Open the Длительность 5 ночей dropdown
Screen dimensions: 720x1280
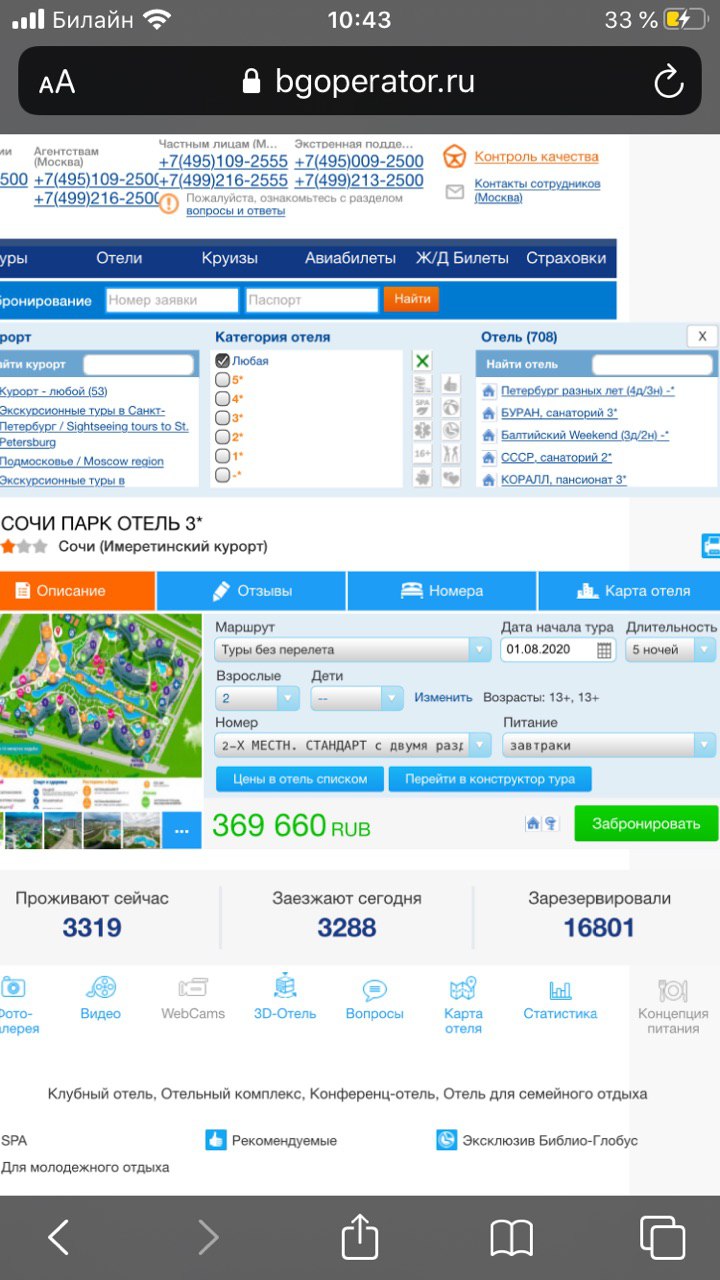point(671,650)
